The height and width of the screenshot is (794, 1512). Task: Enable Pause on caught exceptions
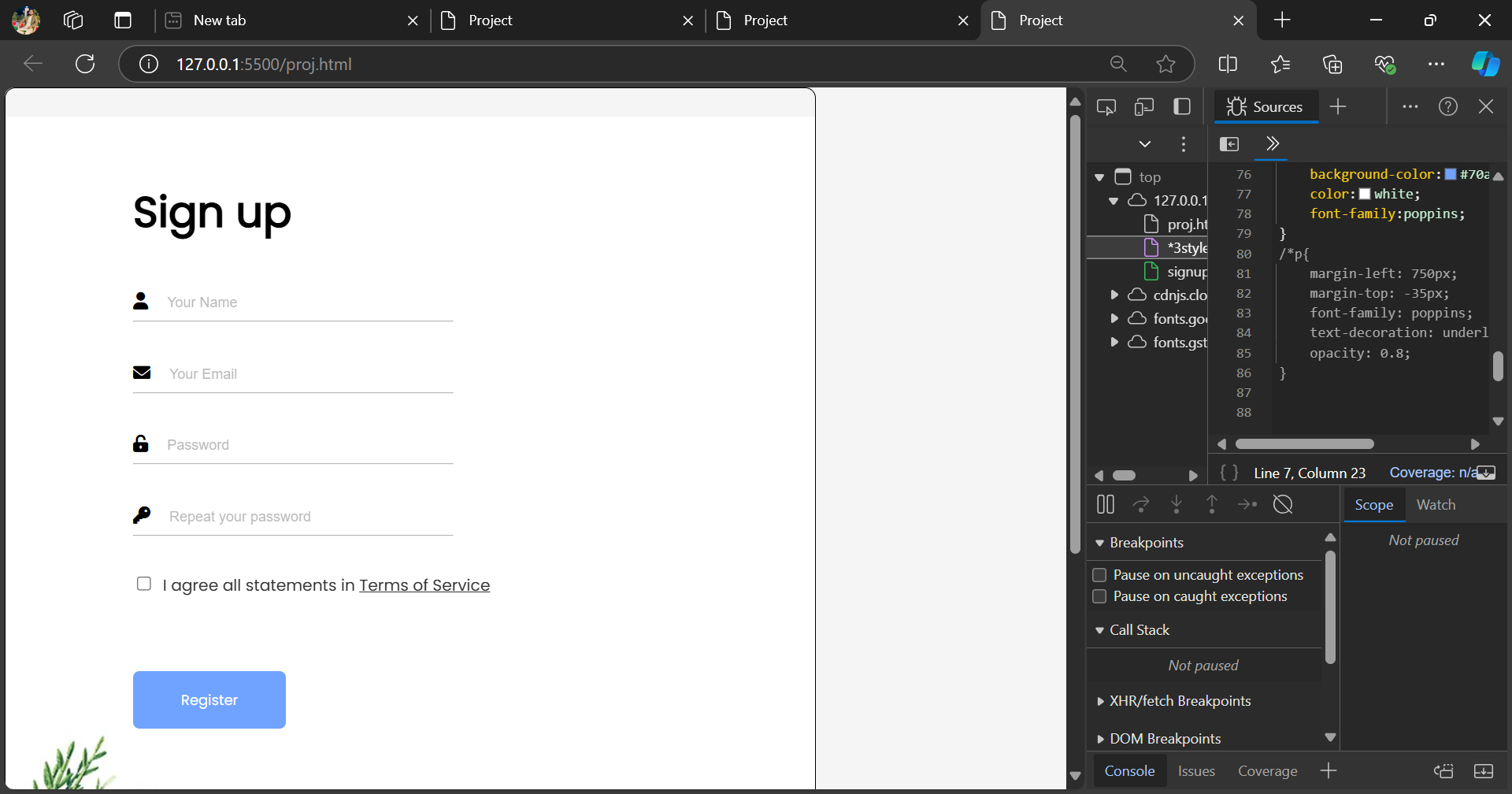click(x=1099, y=596)
